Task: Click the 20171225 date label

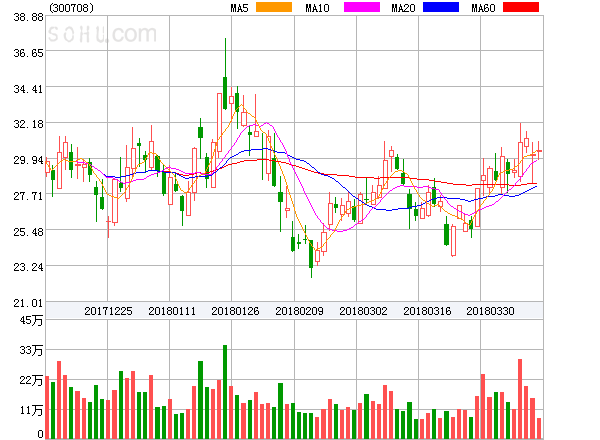Action: 108,311
